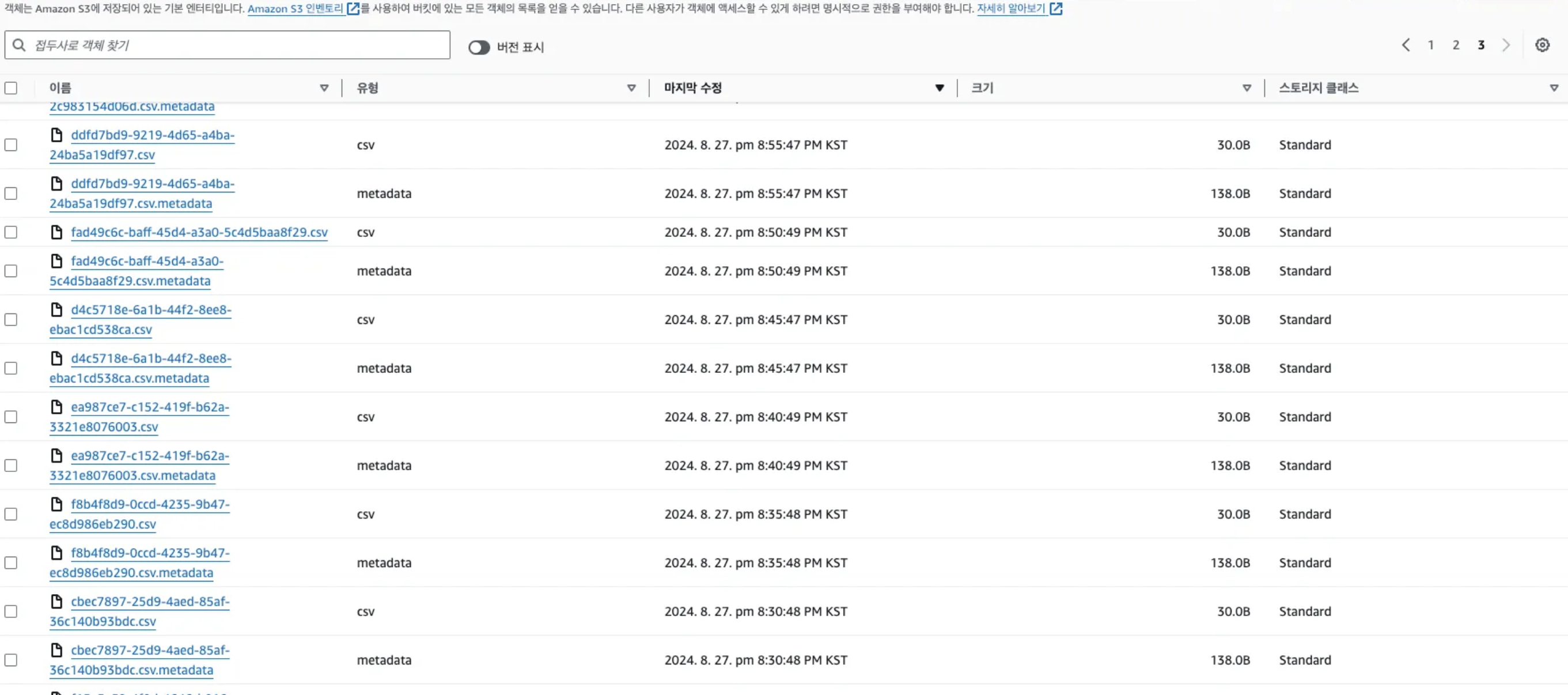The width and height of the screenshot is (1568, 695).
Task: Go to next page arrow
Action: (1505, 45)
